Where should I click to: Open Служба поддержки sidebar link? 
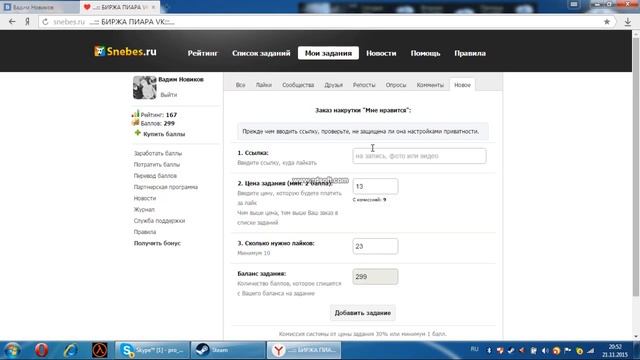tap(159, 220)
